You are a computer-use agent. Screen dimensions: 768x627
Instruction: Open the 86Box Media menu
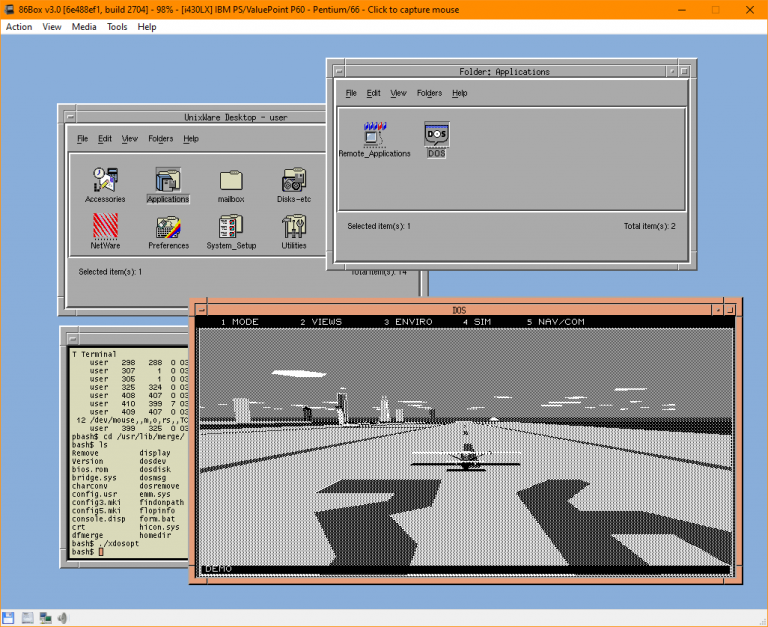point(84,27)
